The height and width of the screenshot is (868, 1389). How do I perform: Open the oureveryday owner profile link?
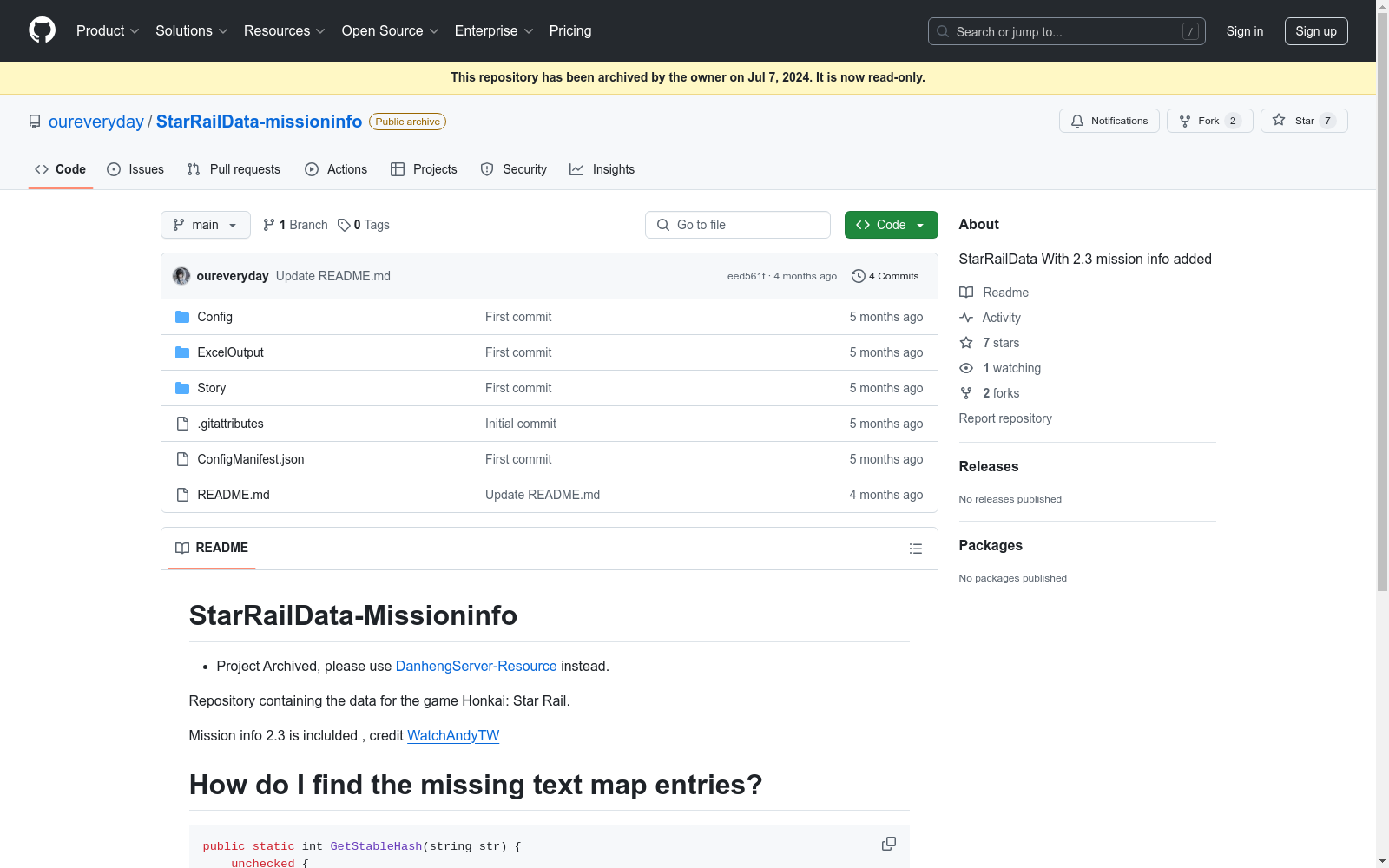tap(96, 122)
